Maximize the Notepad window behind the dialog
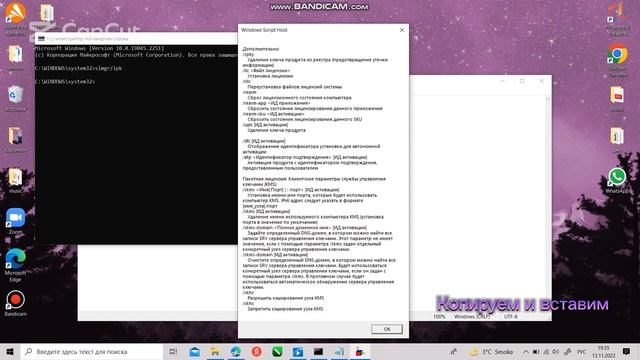The height and width of the screenshot is (360, 640). pyautogui.click(x=522, y=81)
